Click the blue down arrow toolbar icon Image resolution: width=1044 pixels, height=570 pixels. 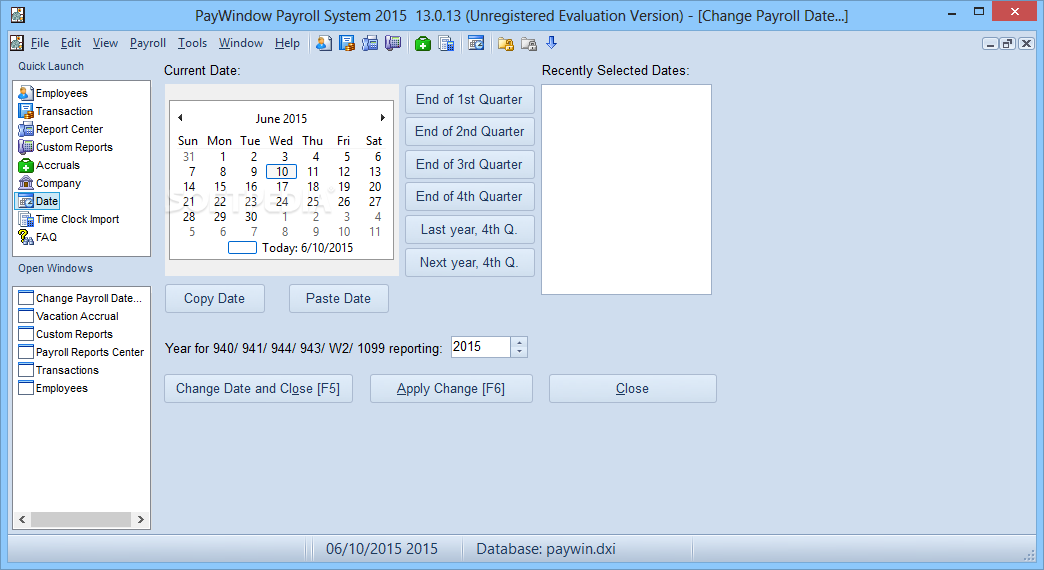(x=551, y=43)
